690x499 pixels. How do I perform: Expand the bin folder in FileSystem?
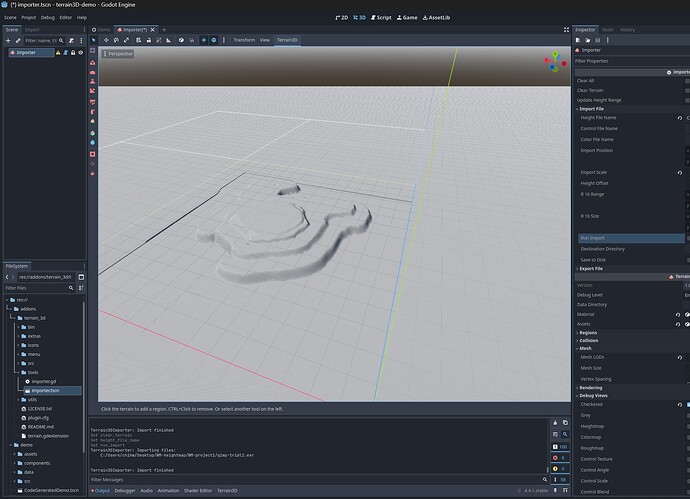click(x=18, y=327)
